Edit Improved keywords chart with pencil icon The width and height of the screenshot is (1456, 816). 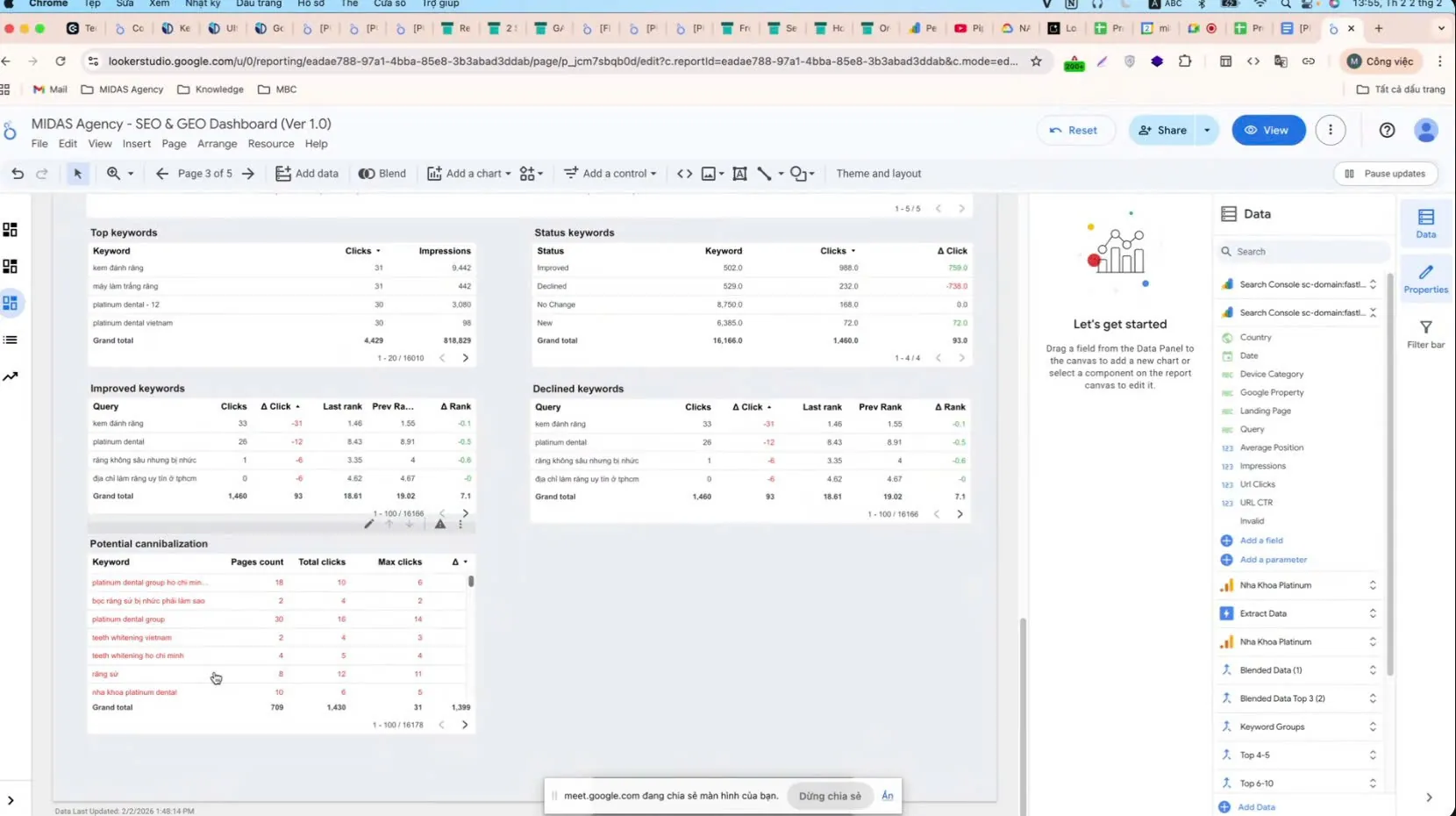click(x=369, y=524)
